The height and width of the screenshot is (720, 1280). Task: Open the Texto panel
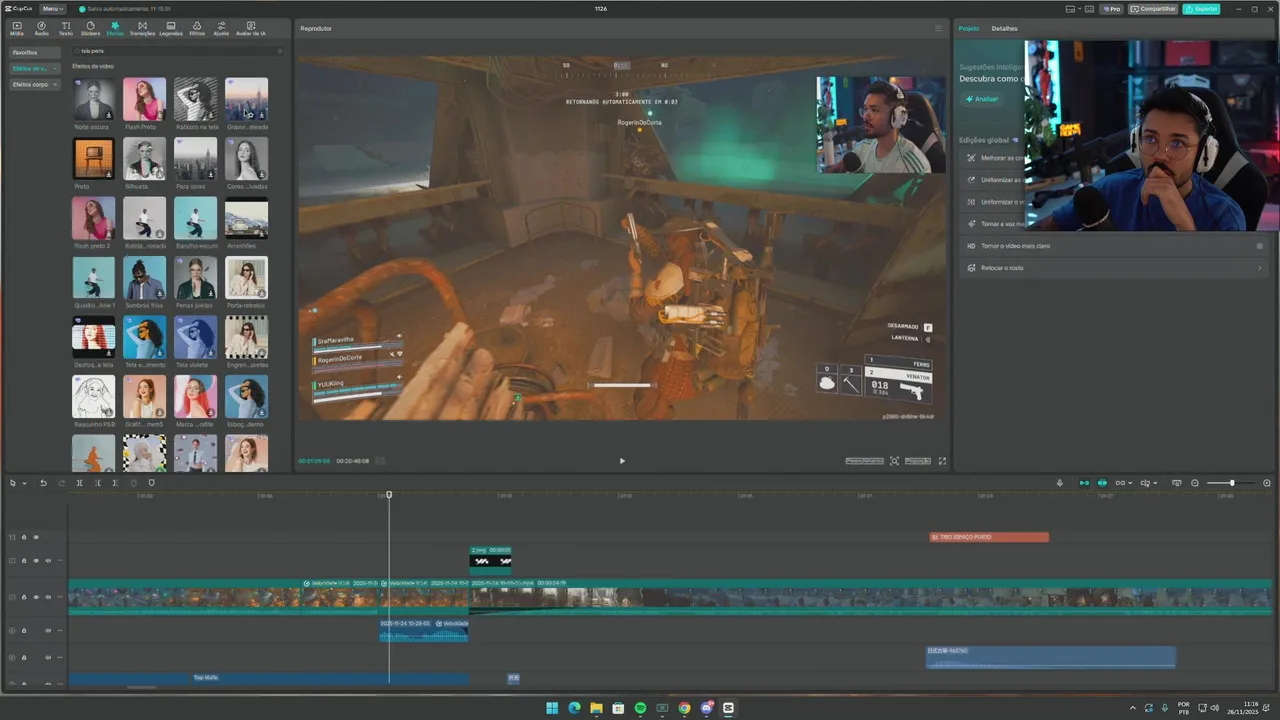[x=66, y=28]
